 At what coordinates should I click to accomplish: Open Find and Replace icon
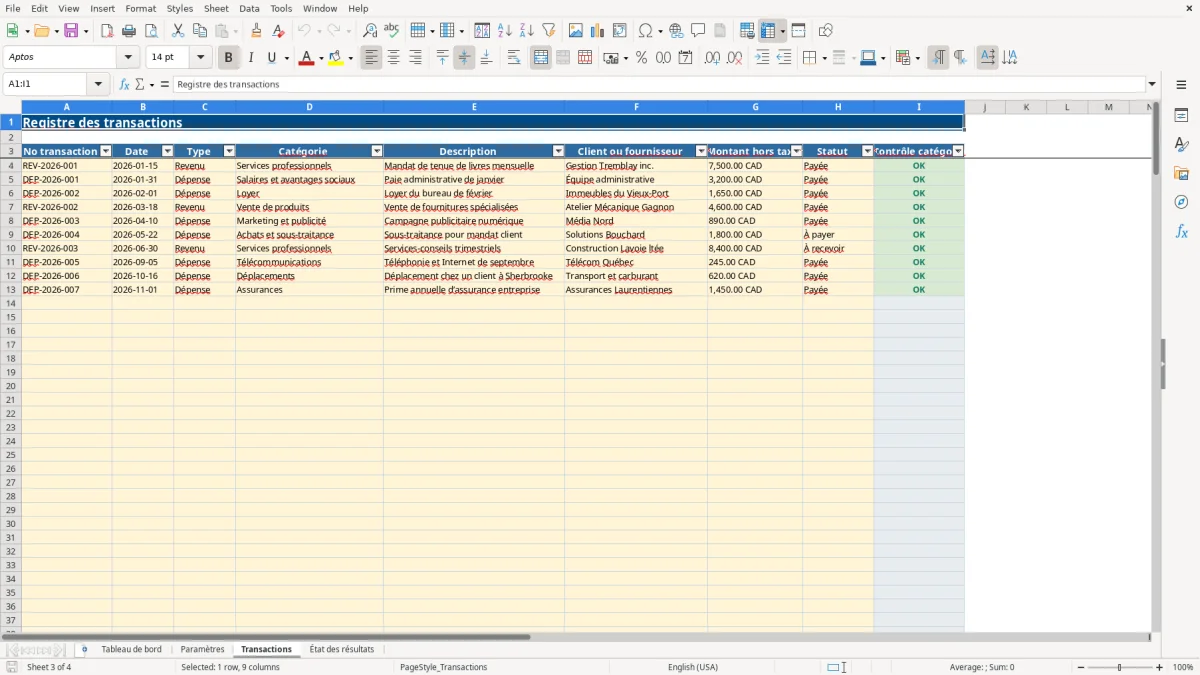point(370,31)
